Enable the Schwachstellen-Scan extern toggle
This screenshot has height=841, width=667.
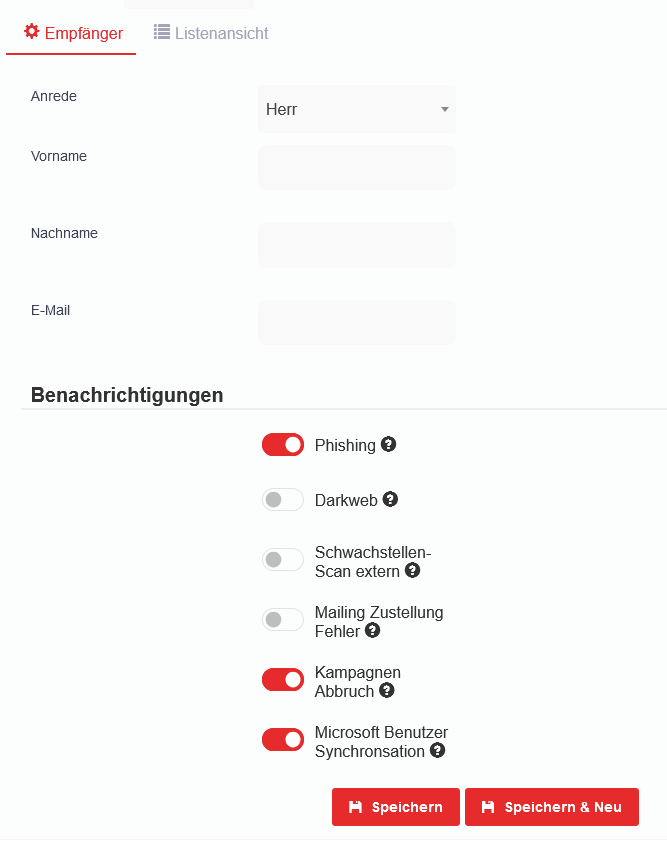click(283, 560)
